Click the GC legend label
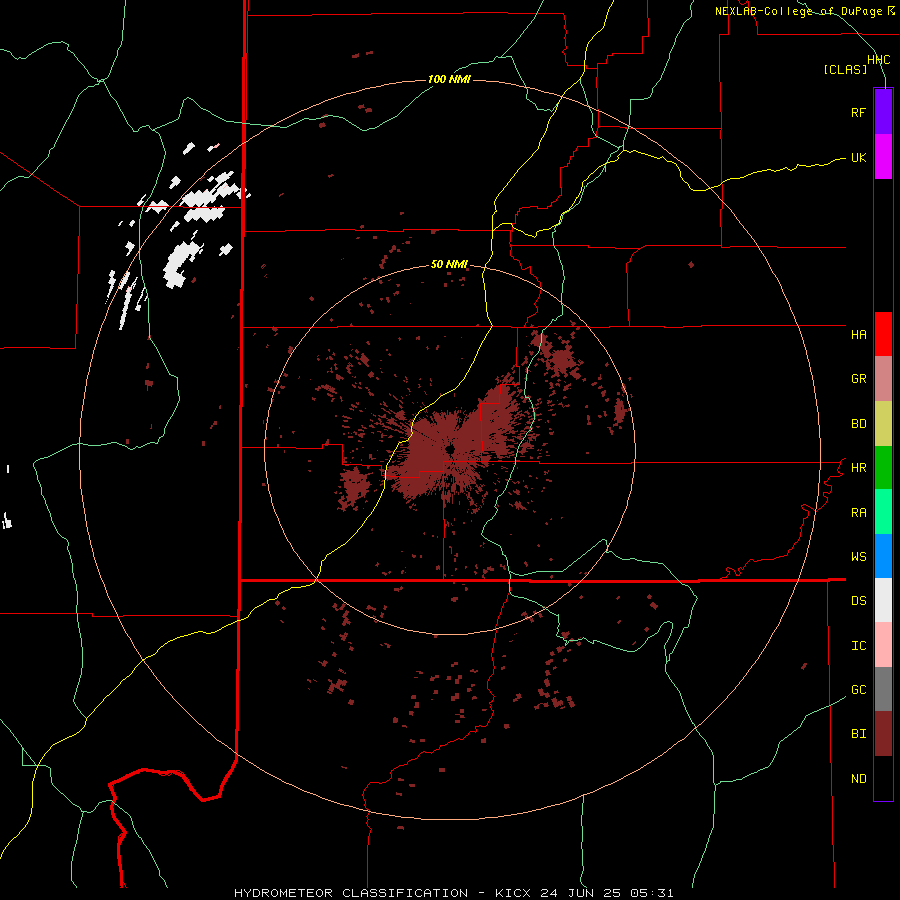The image size is (900, 900). (x=858, y=689)
